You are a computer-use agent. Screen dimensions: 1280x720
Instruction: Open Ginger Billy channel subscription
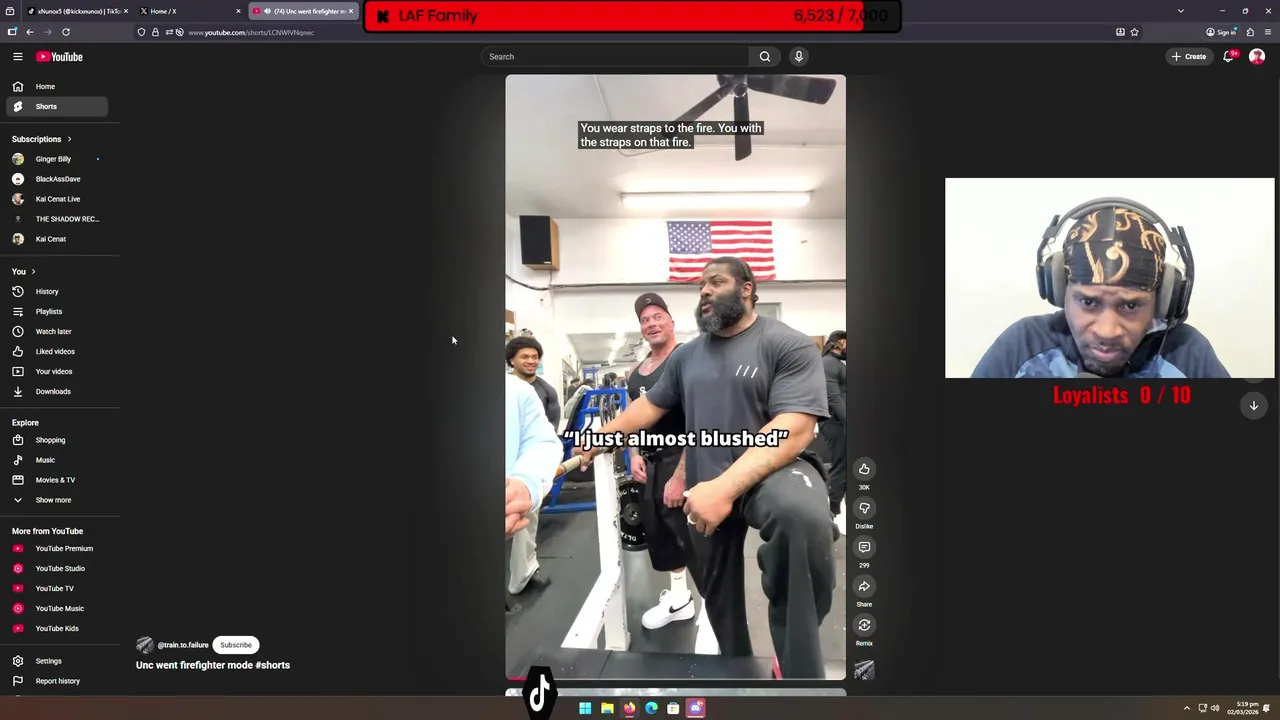(x=56, y=159)
